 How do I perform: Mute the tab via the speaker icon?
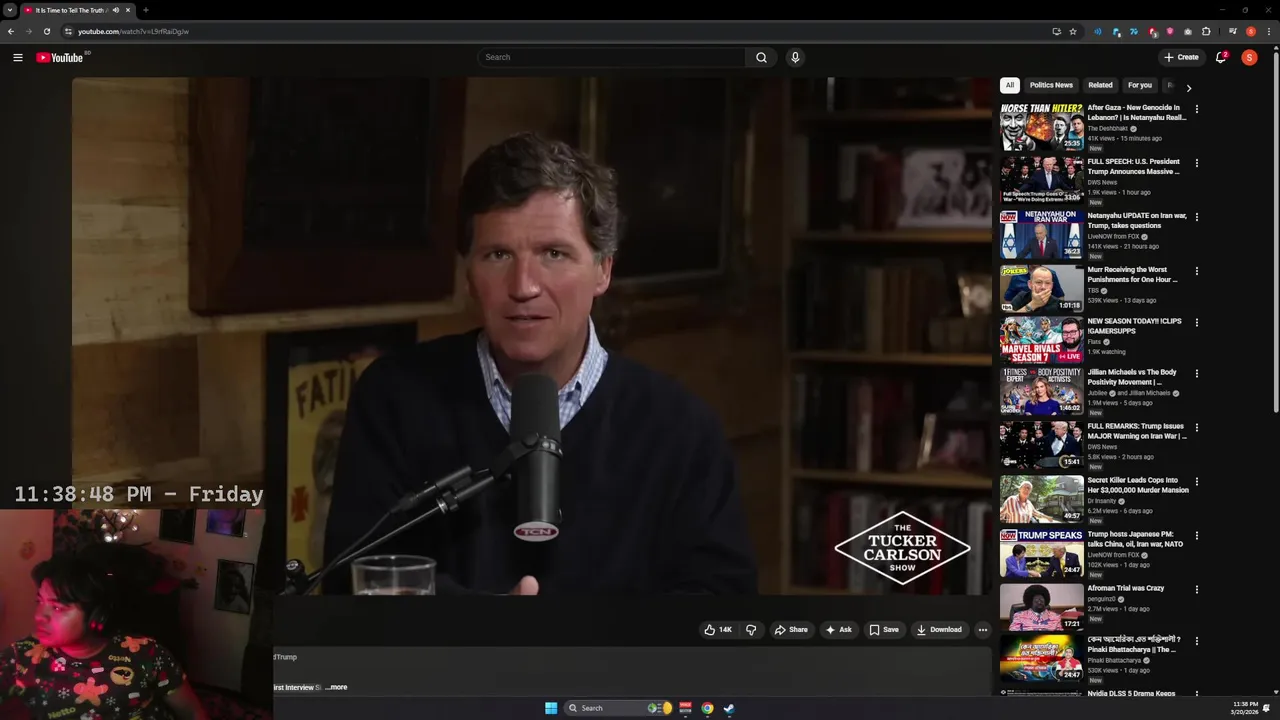click(x=116, y=10)
